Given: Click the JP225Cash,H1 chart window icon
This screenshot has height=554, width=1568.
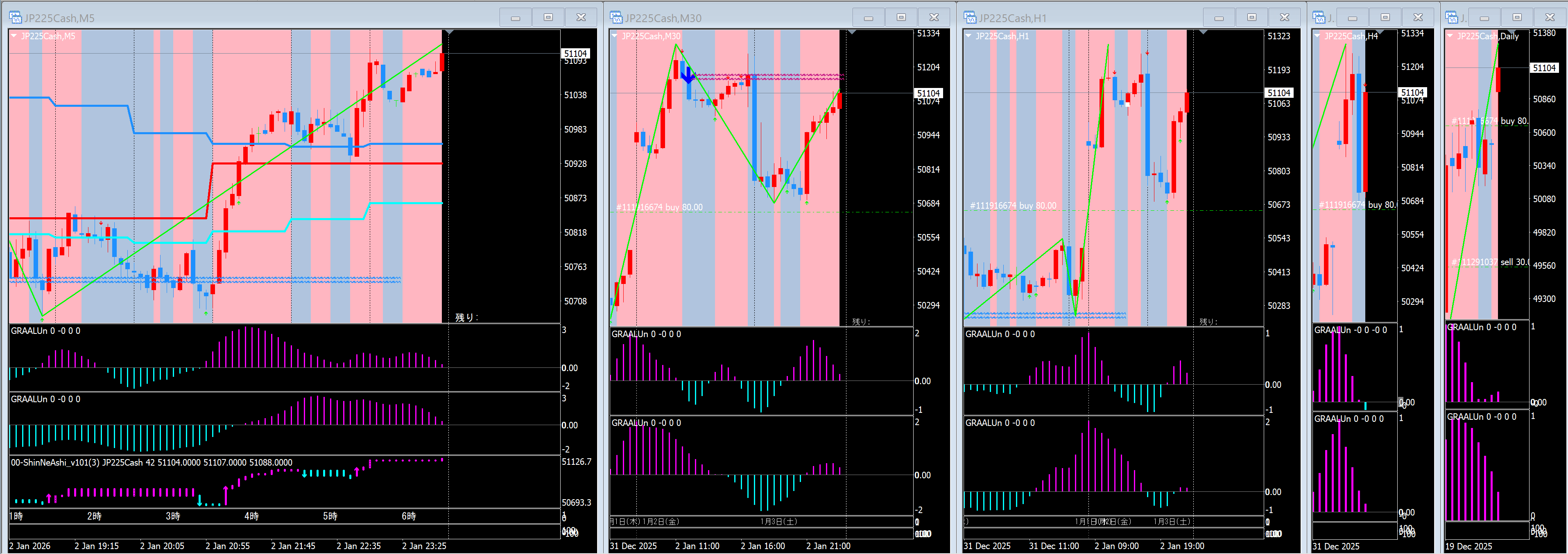Looking at the screenshot, I should (x=970, y=18).
